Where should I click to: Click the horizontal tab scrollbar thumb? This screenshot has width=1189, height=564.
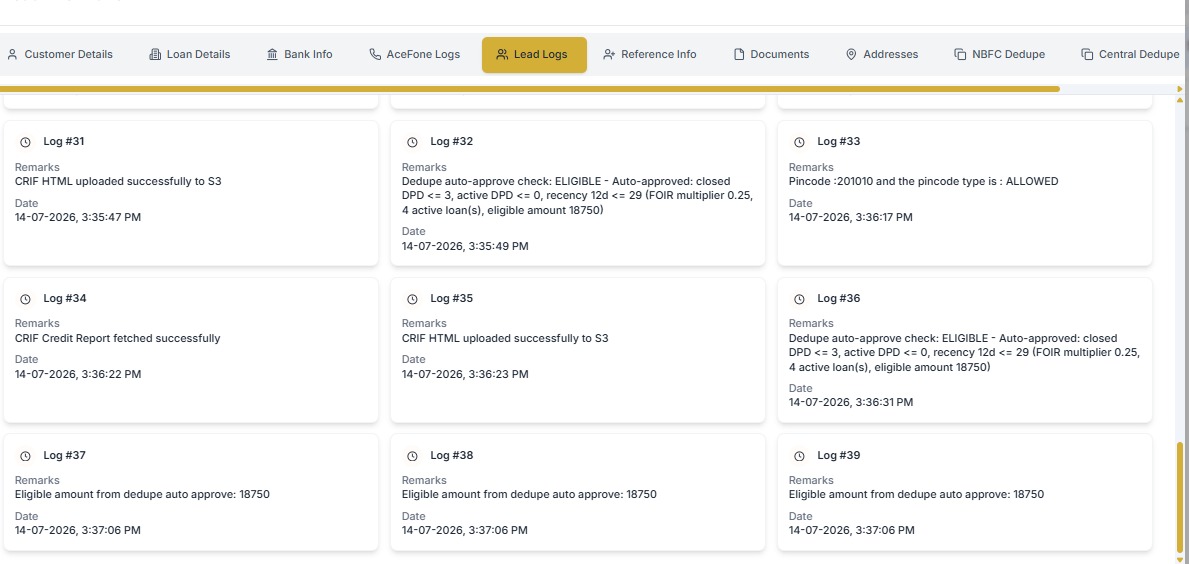(529, 89)
